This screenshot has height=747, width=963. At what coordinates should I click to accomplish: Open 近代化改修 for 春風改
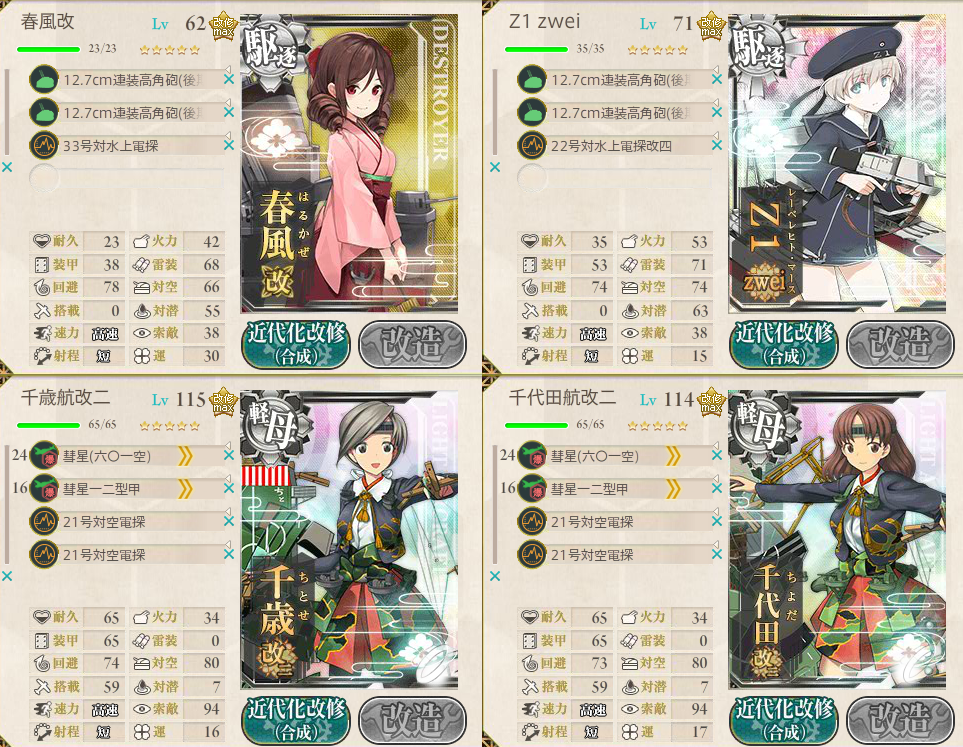[x=296, y=344]
